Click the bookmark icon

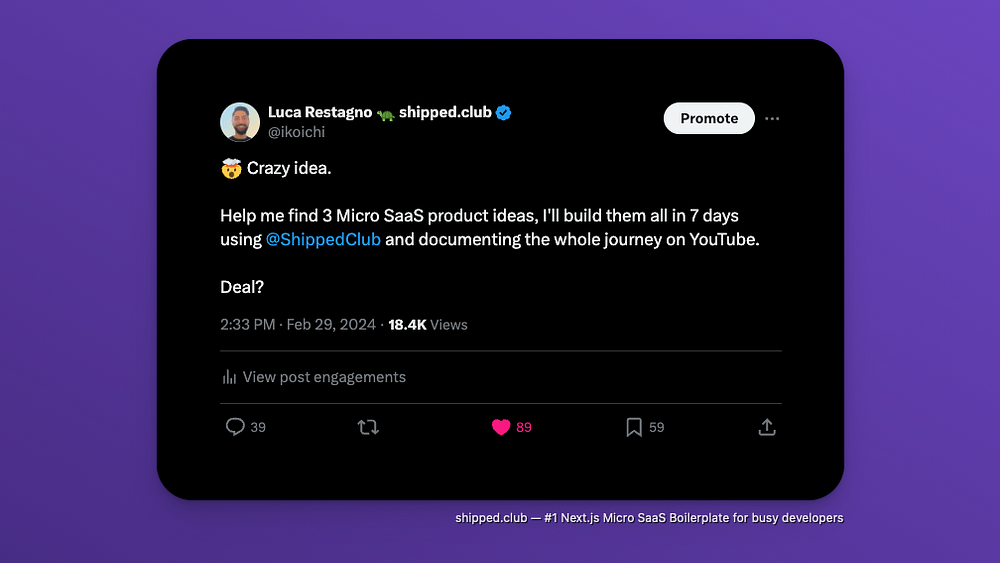pos(634,427)
